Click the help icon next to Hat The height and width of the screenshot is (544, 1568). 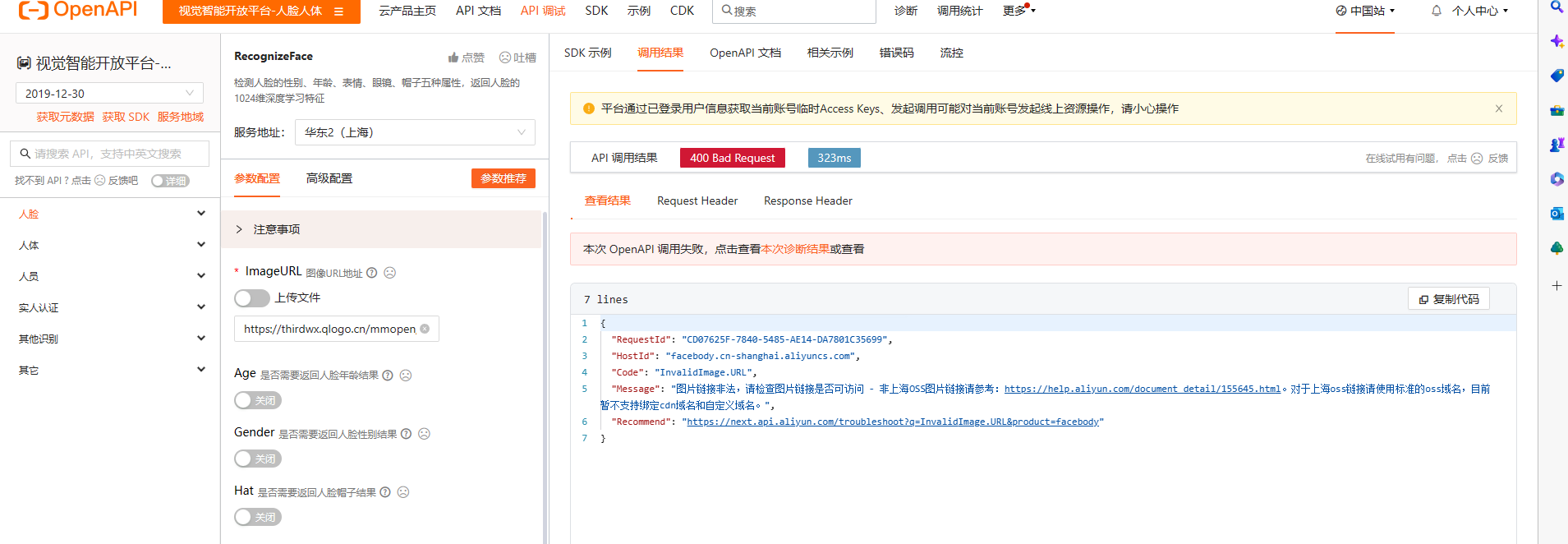click(385, 492)
